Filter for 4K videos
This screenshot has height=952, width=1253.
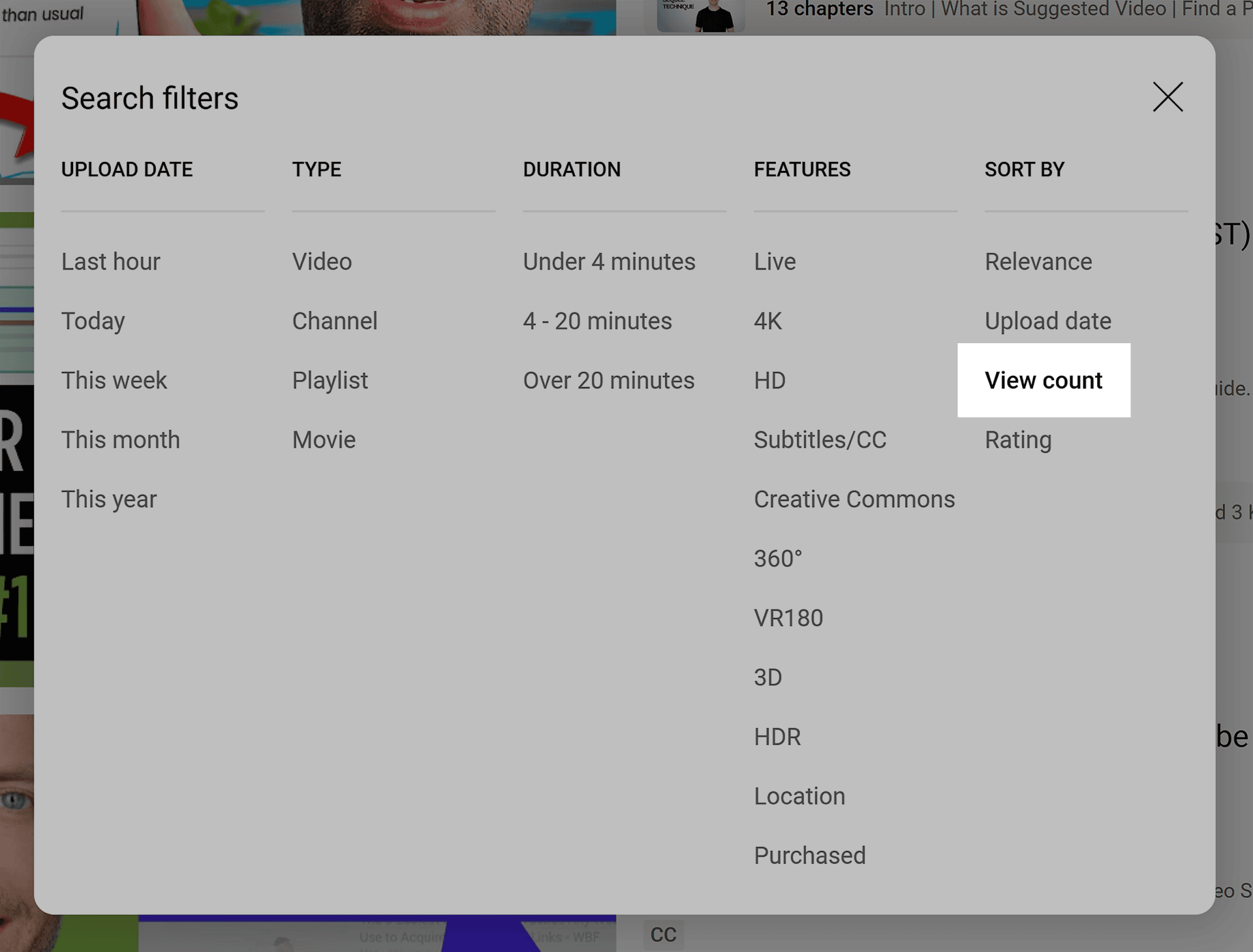[x=767, y=321]
